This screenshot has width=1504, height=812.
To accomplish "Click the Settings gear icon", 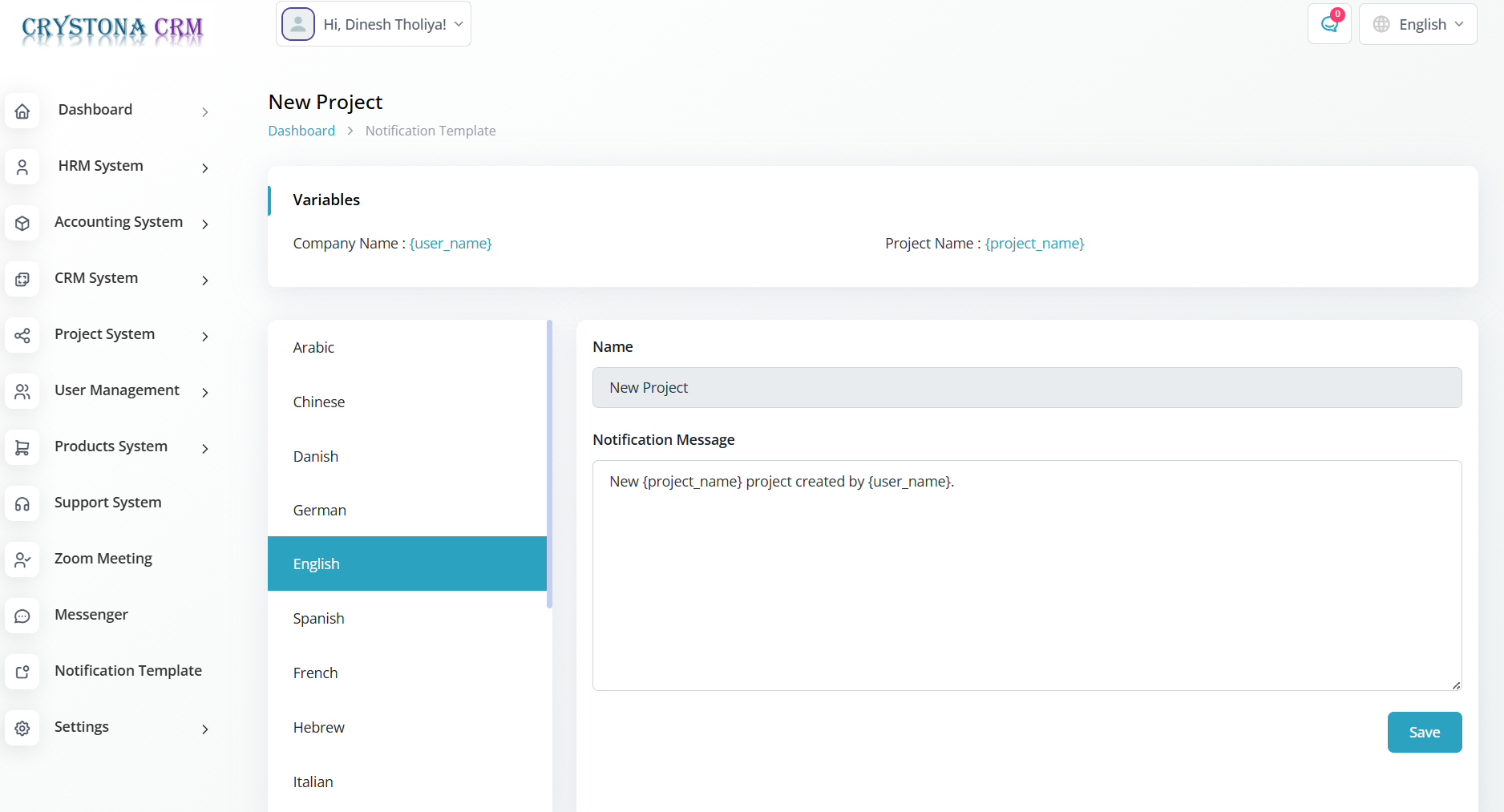I will point(22,728).
